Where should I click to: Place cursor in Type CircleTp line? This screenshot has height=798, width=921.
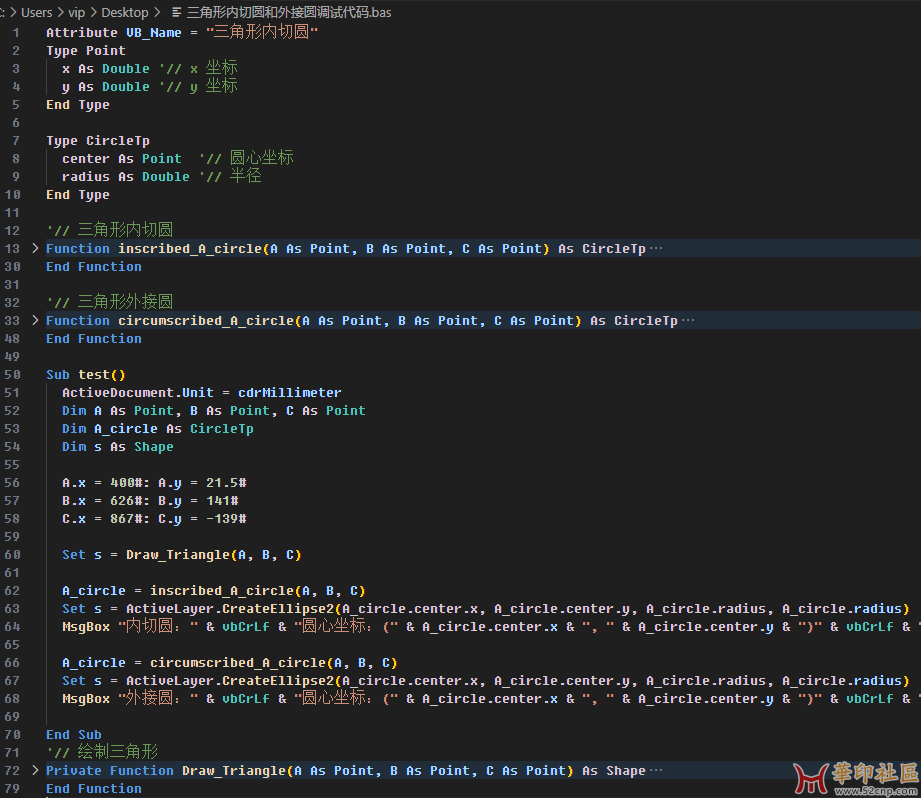(98, 141)
